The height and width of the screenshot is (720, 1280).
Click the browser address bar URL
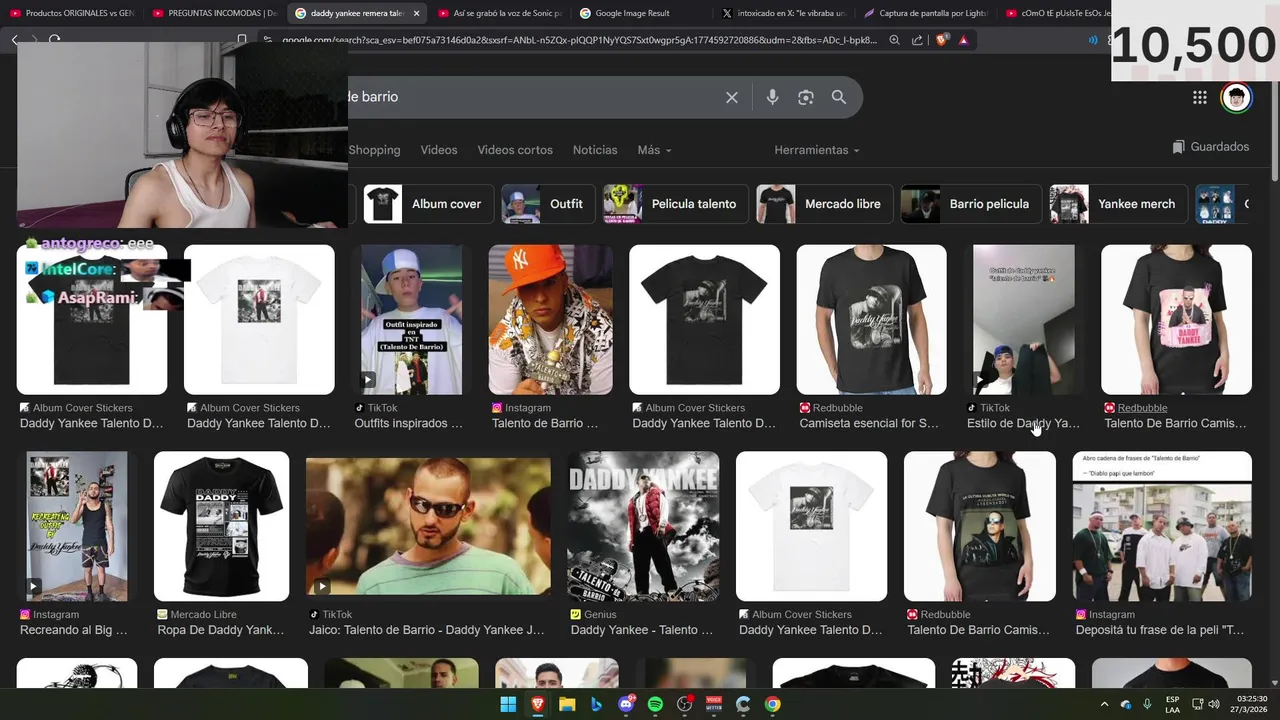point(579,40)
